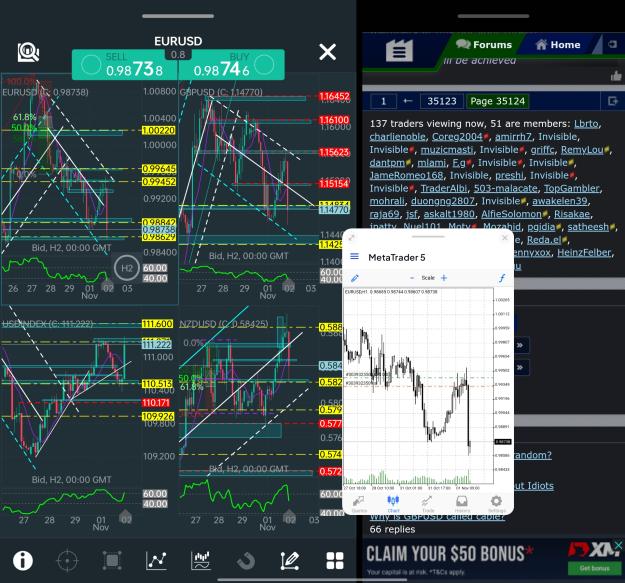Open the forum site menu icon
This screenshot has width=625, height=583.
(x=399, y=51)
